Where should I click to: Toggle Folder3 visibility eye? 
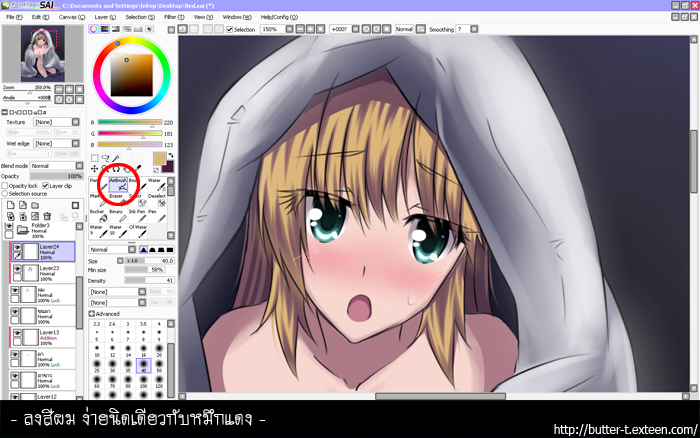coord(8,226)
